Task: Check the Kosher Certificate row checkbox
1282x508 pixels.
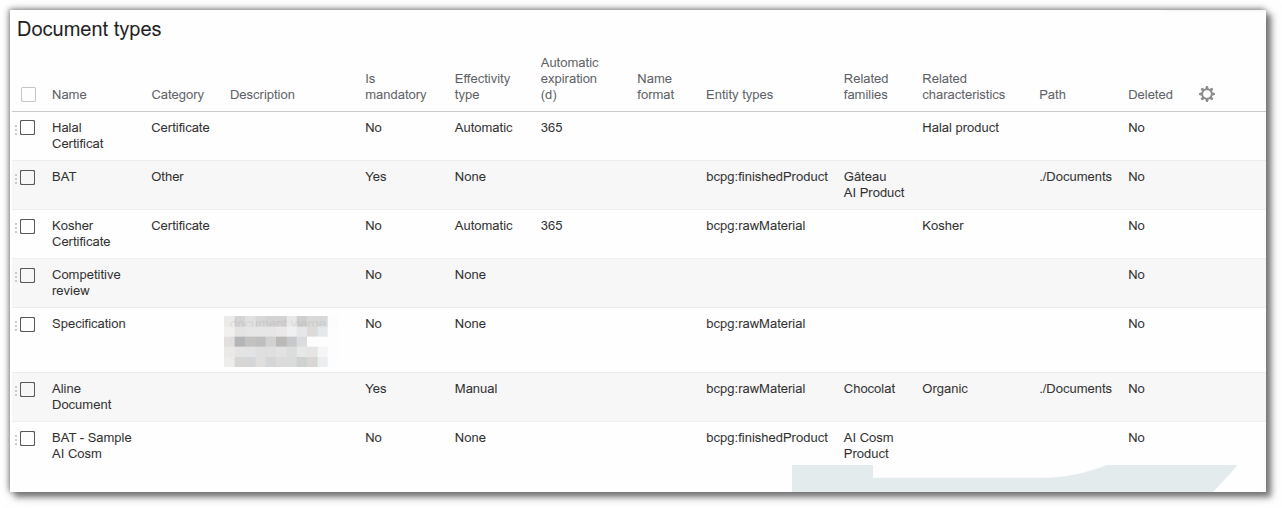Action: point(28,226)
